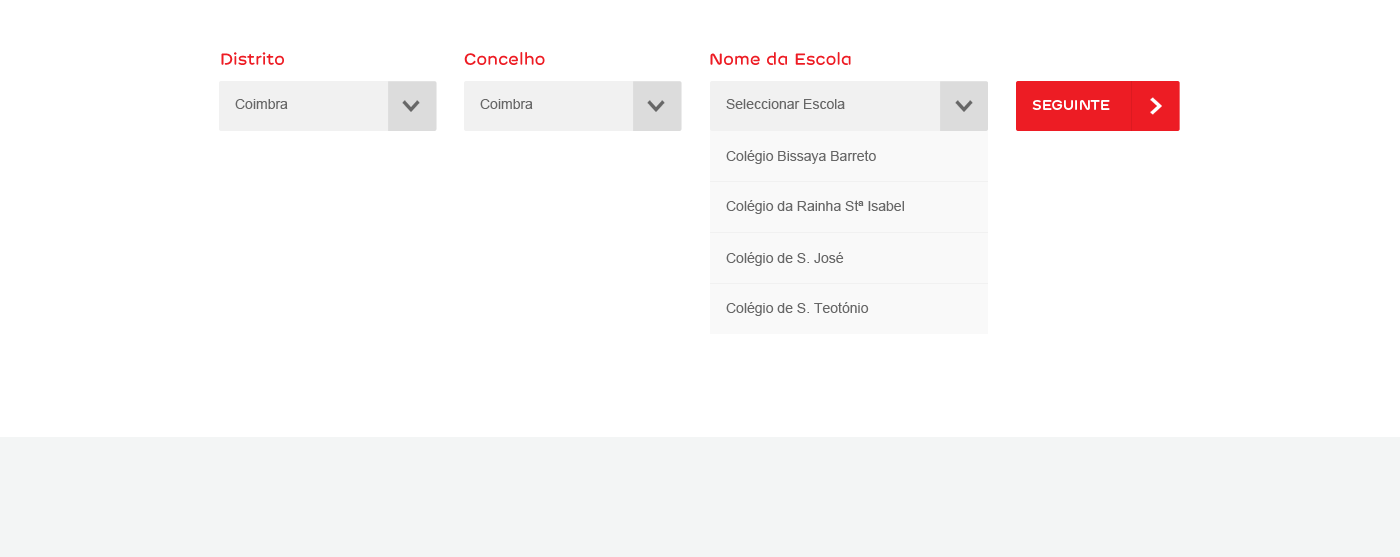The height and width of the screenshot is (557, 1400).
Task: Click the arrow icon on Seguinte button
Action: click(1156, 106)
